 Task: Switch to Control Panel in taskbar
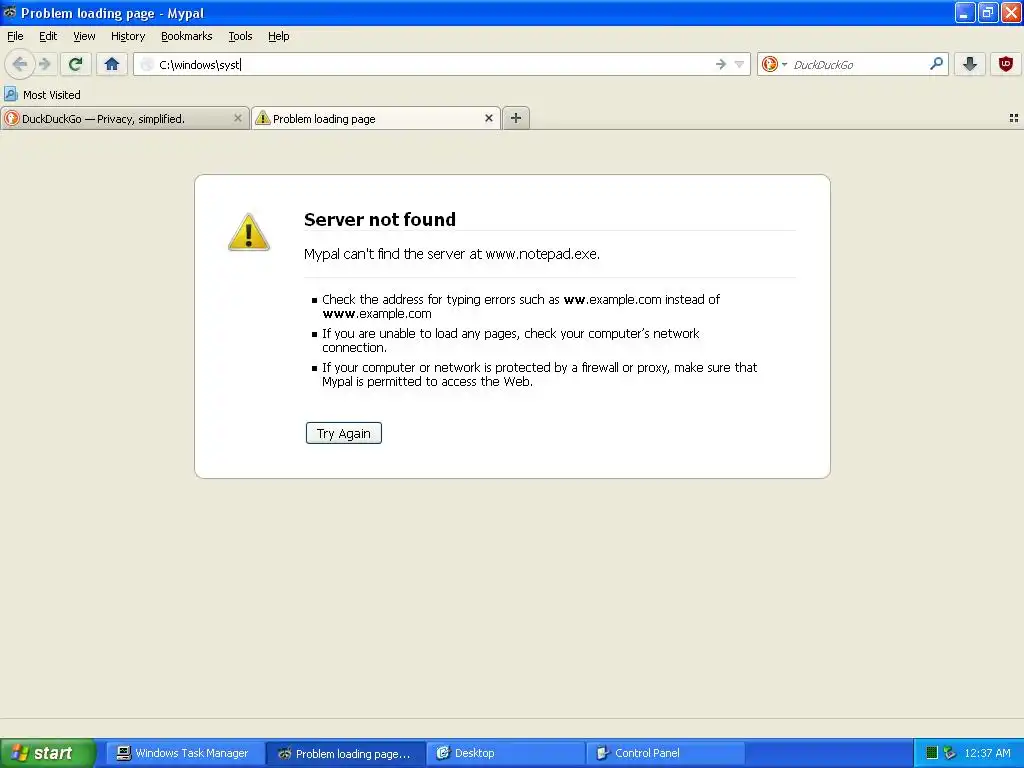[665, 753]
